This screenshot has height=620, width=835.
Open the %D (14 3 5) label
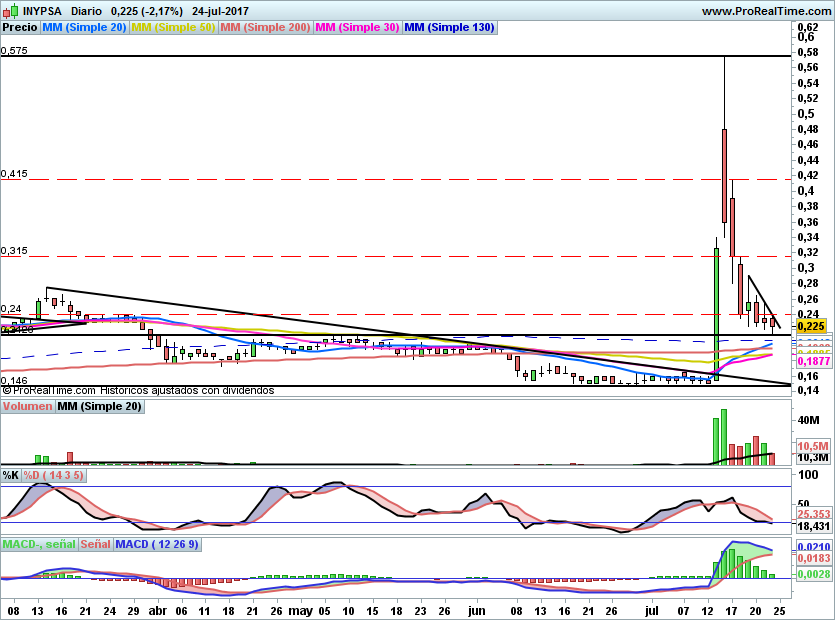pyautogui.click(x=54, y=475)
